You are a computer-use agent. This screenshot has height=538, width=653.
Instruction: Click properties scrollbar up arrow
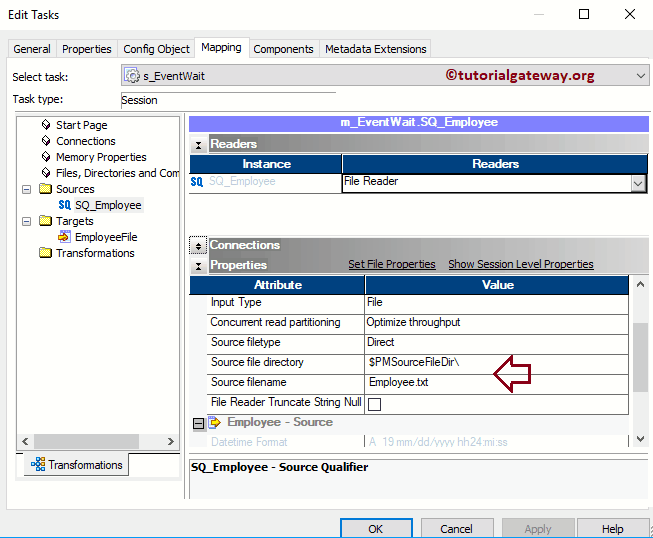(640, 284)
